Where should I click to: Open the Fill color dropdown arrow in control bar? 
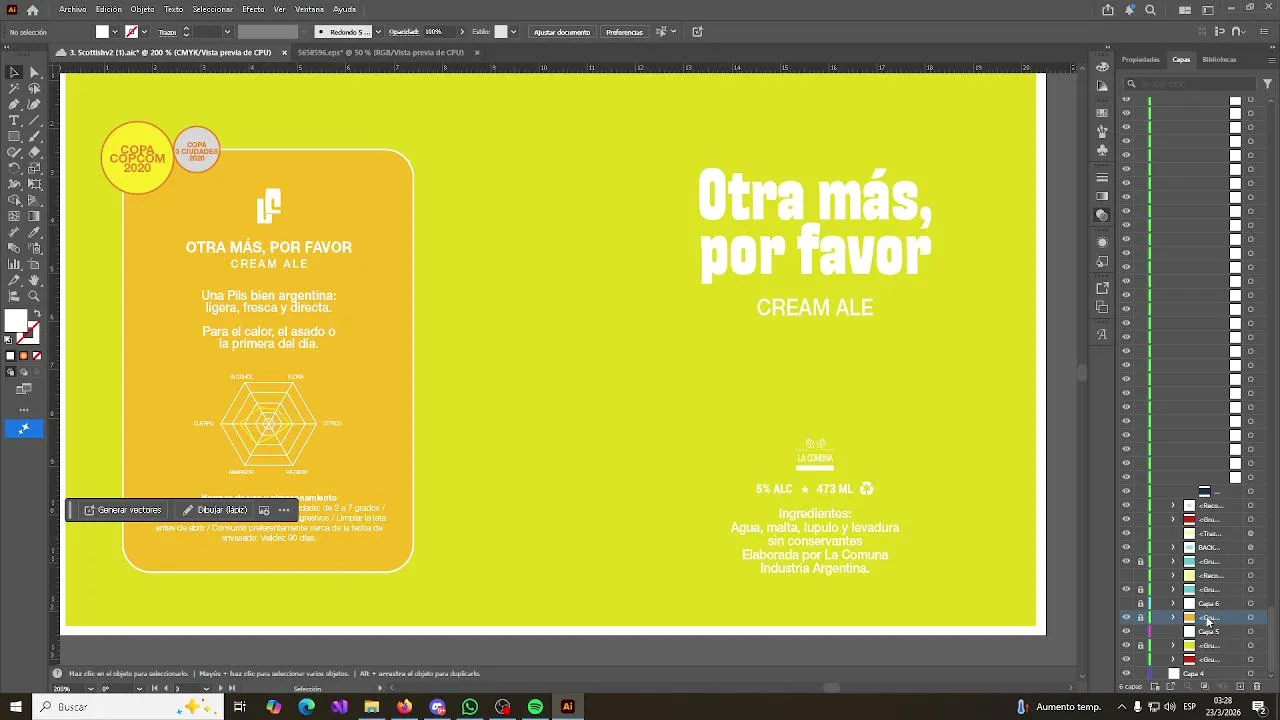click(115, 32)
